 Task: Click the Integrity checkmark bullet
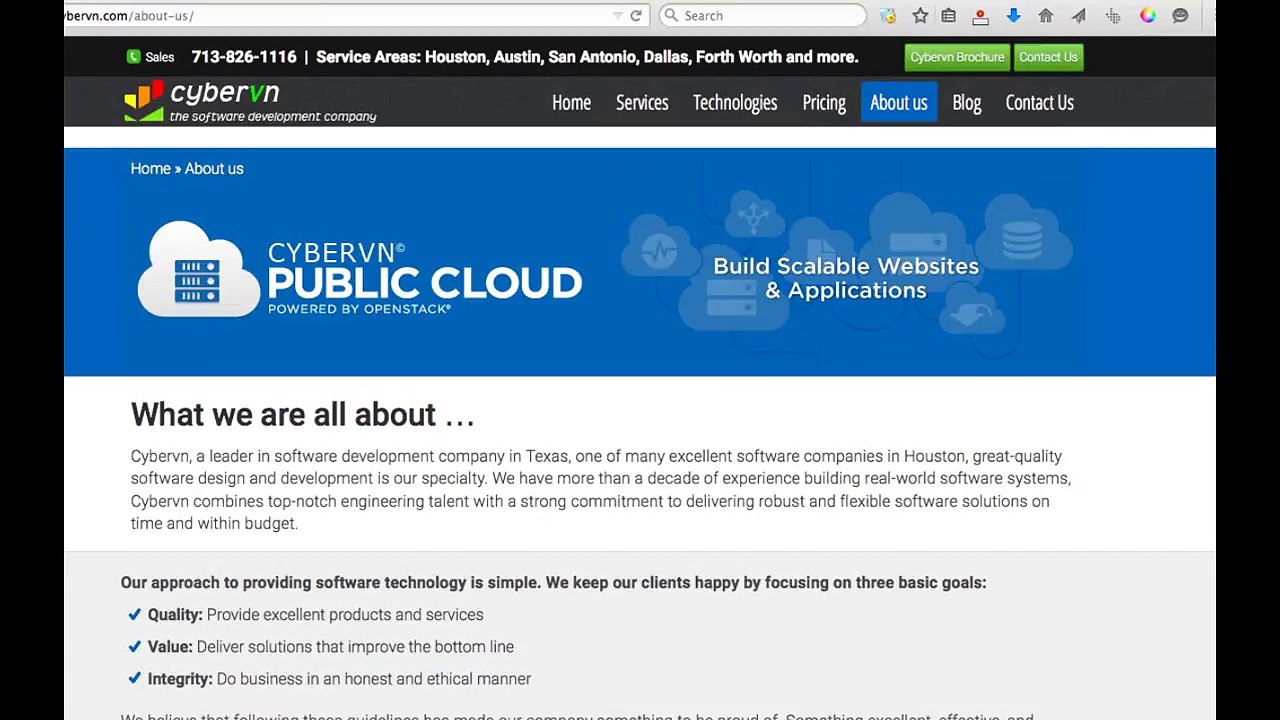click(x=134, y=678)
